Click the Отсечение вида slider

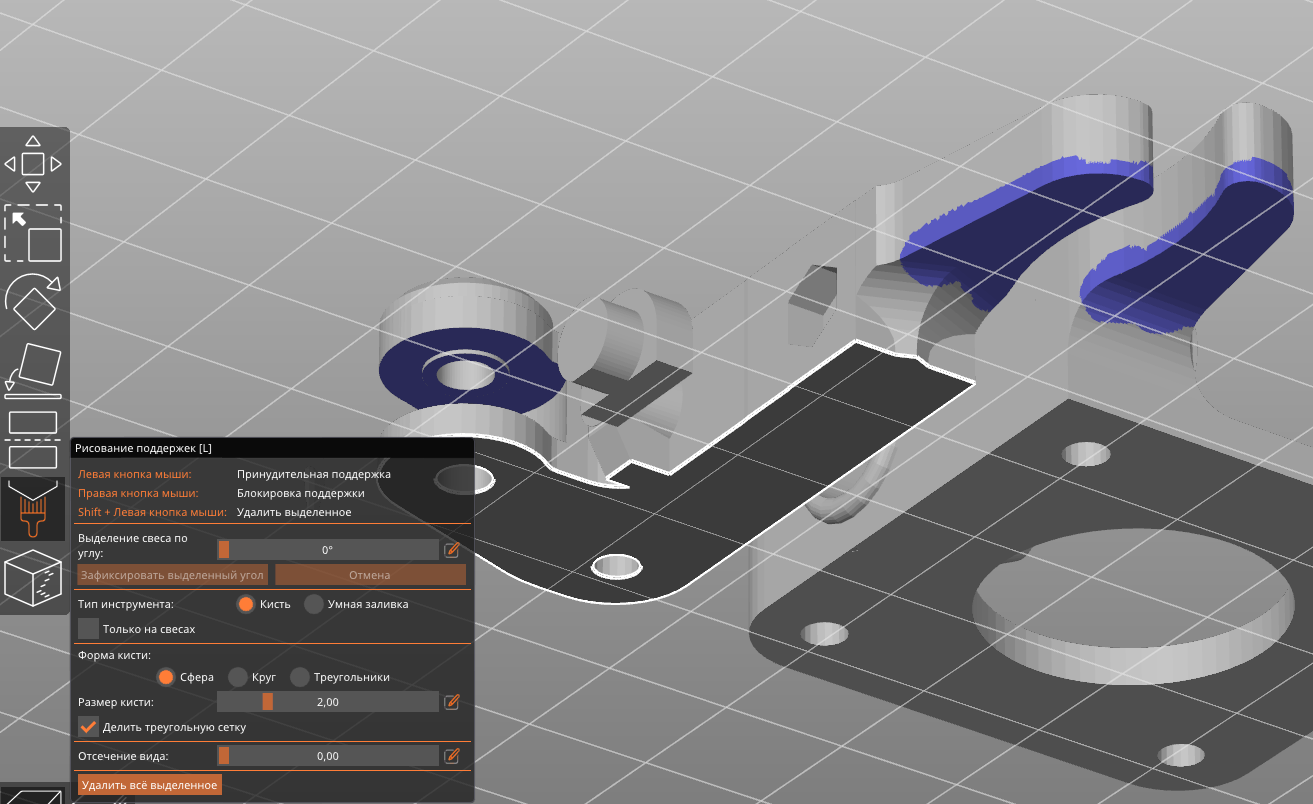click(327, 756)
